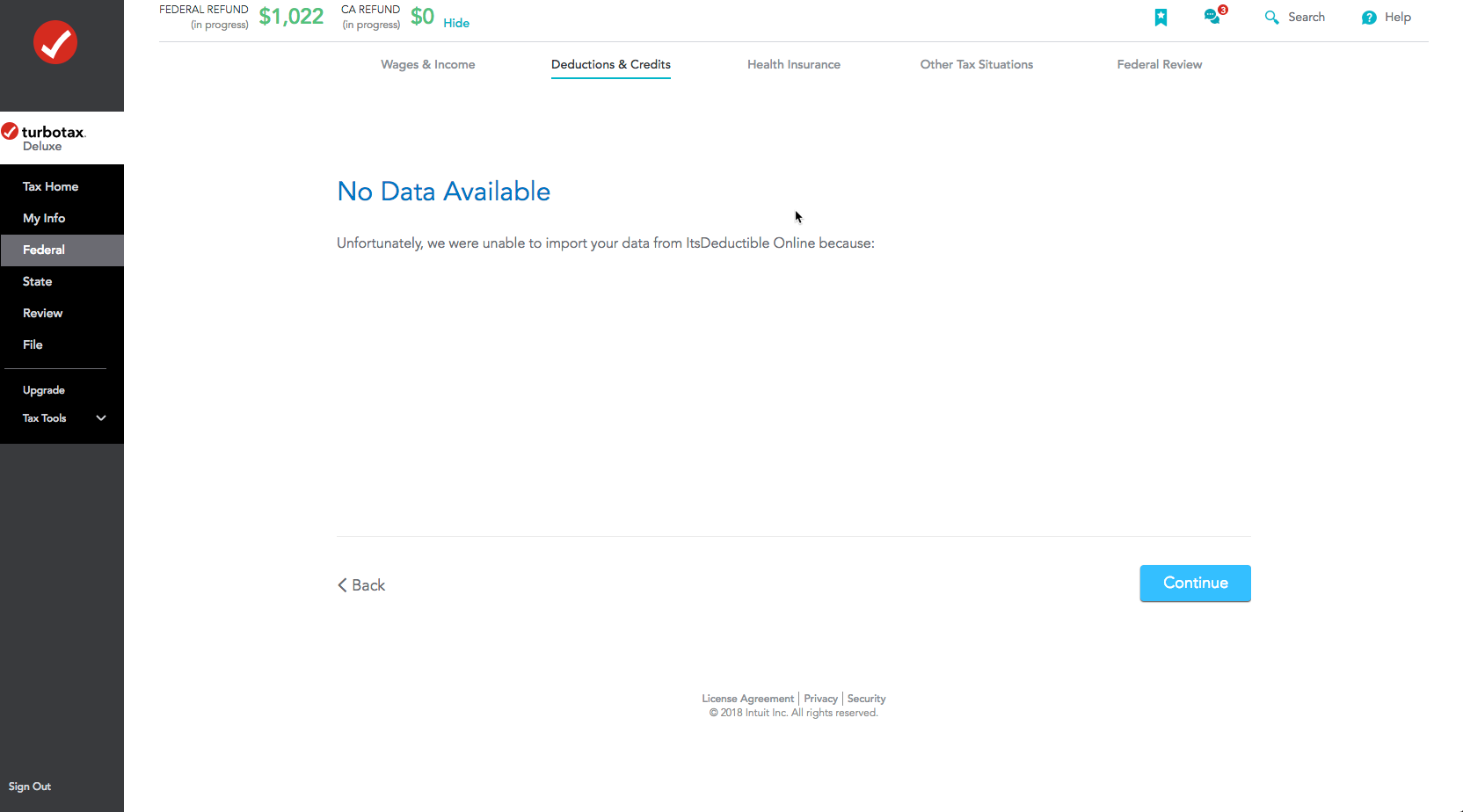This screenshot has height=812, width=1463.
Task: Select the Deductions & Credits tab
Action: 611,64
